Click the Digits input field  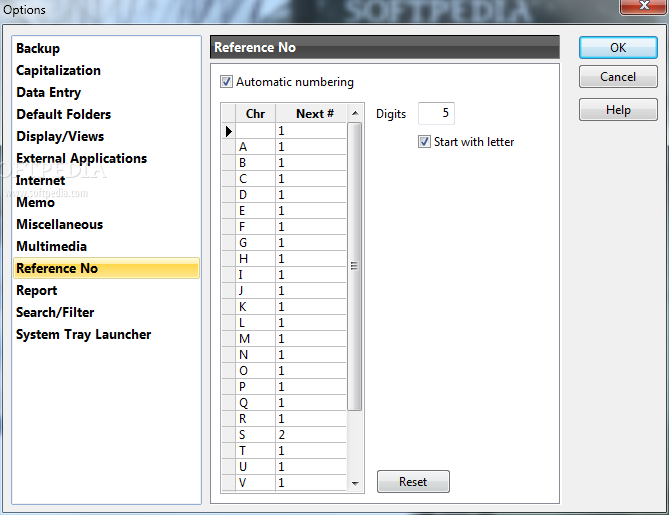436,113
